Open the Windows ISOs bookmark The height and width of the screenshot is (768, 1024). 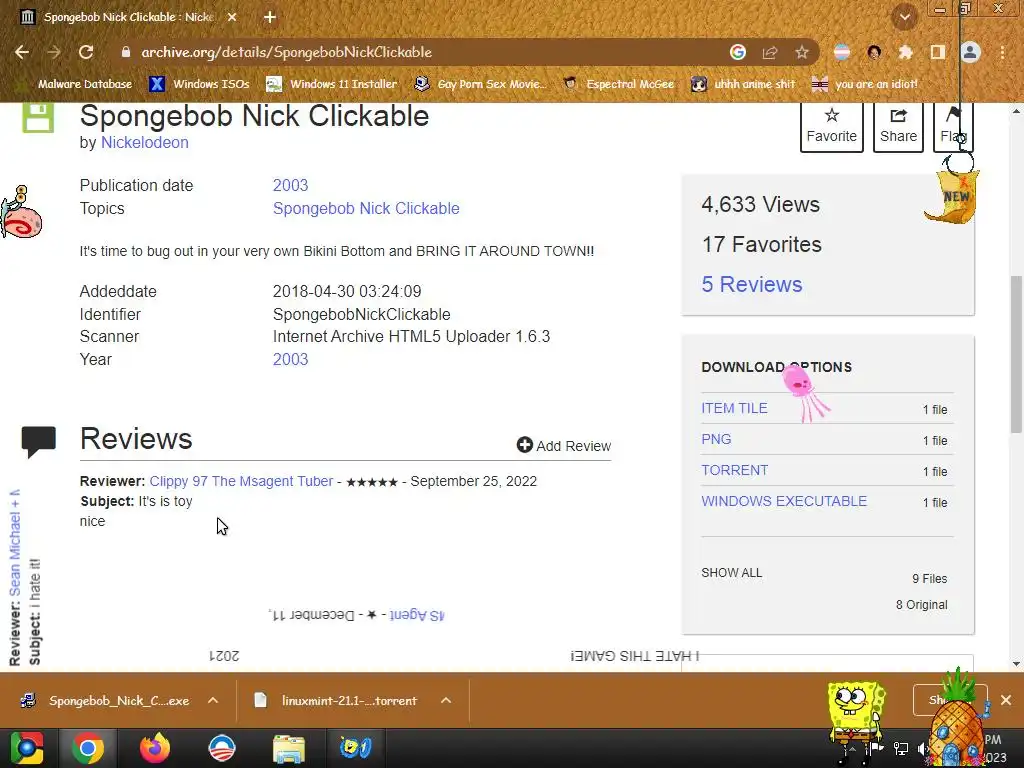coord(199,84)
